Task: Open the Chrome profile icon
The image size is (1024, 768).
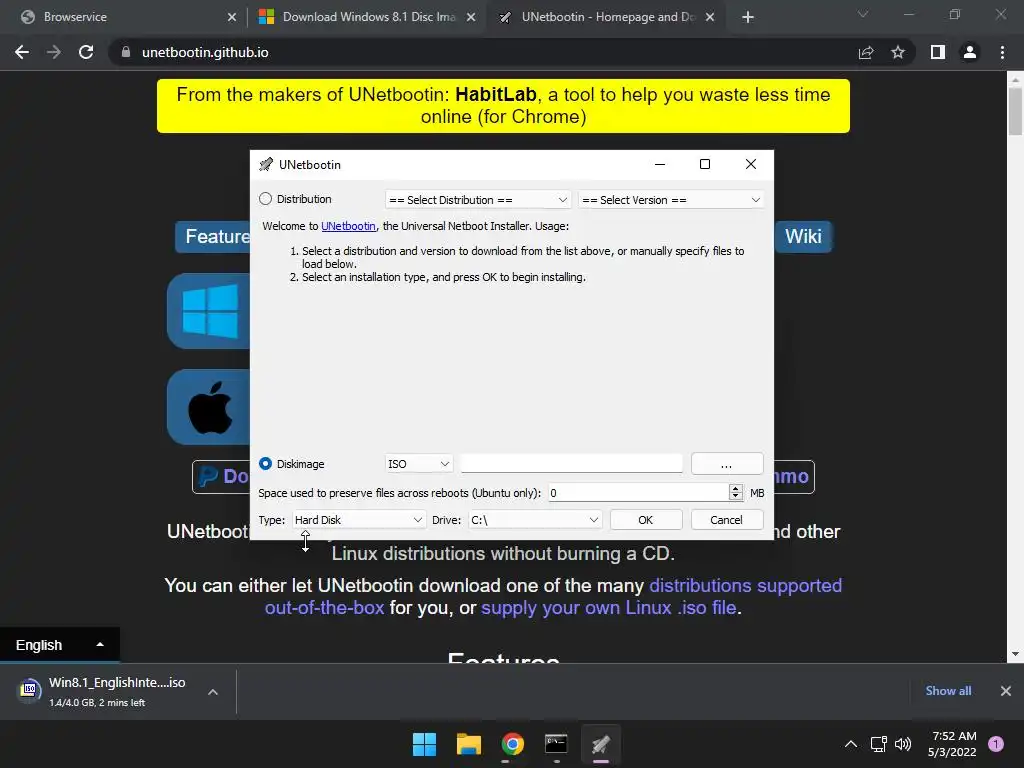Action: [x=970, y=52]
